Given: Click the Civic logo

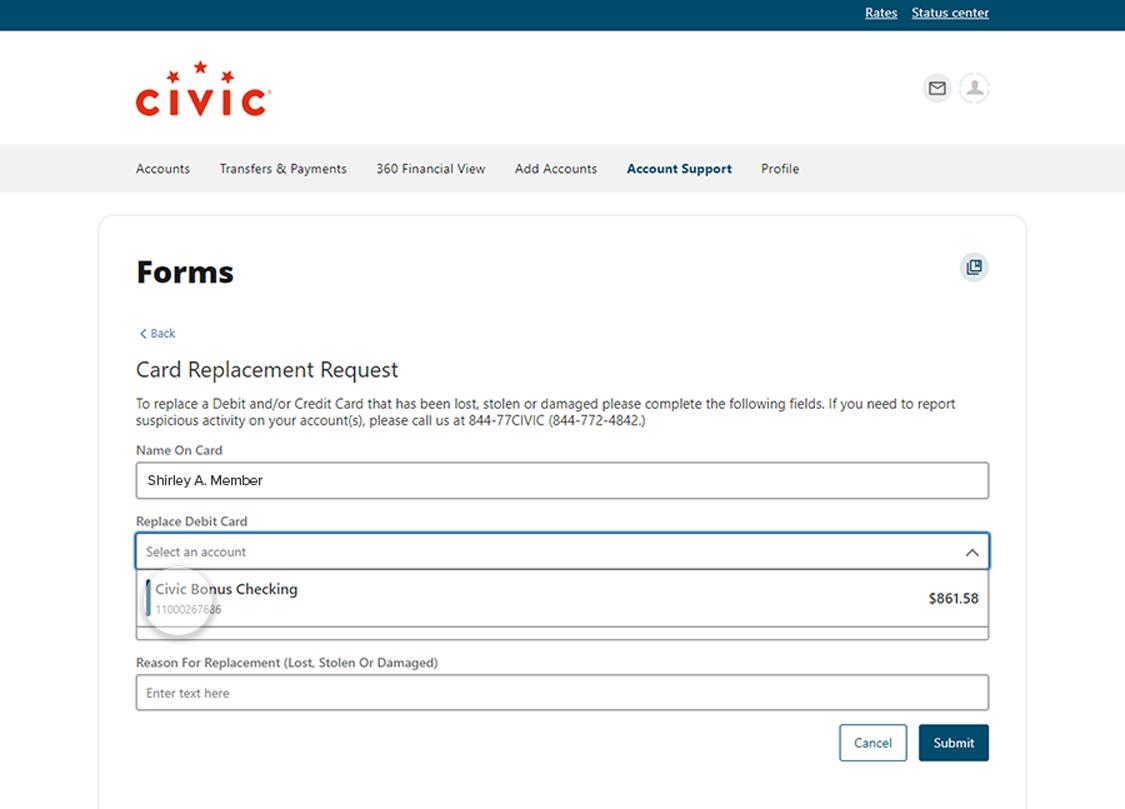Looking at the screenshot, I should (203, 90).
